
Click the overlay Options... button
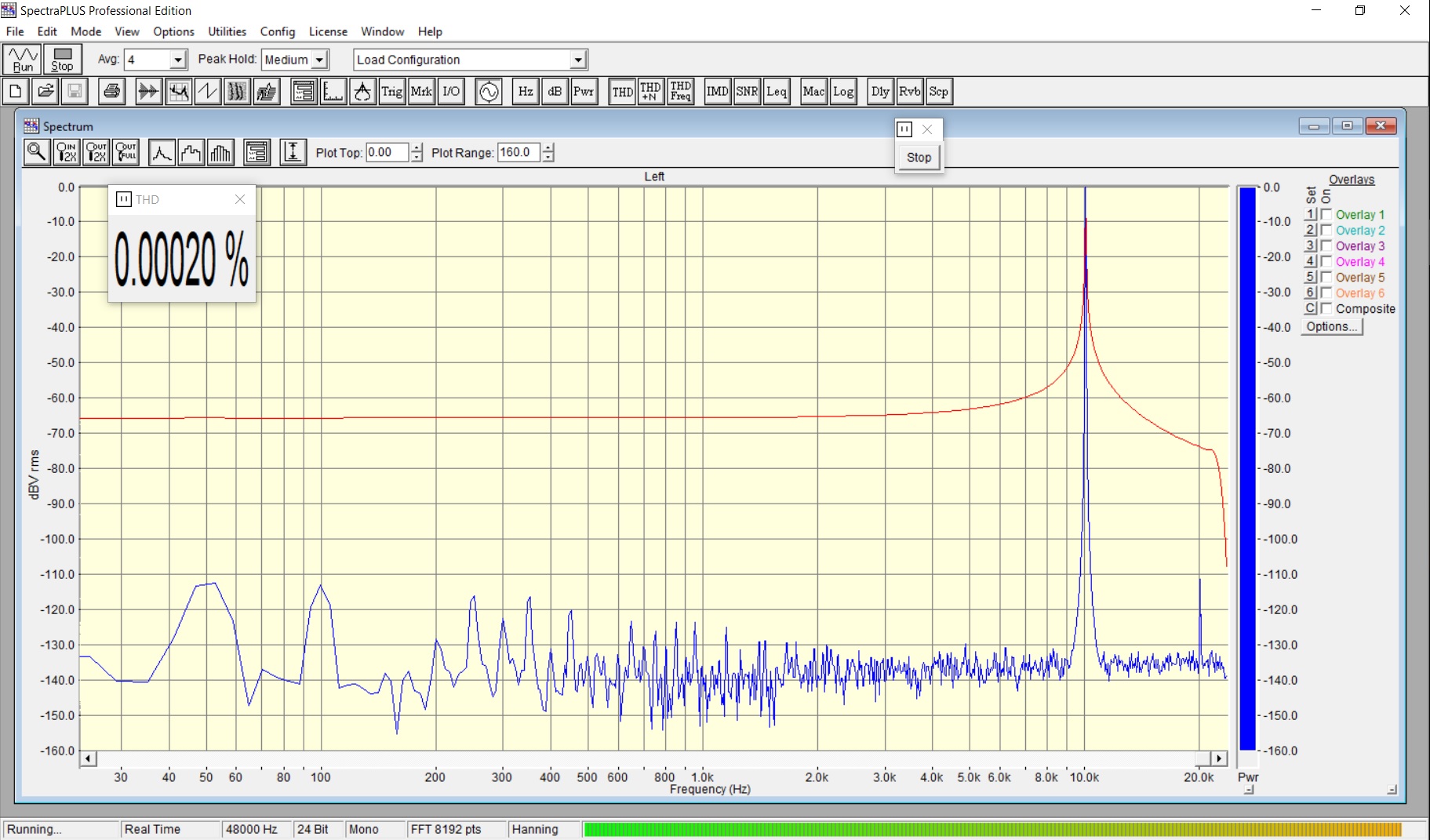click(1331, 327)
